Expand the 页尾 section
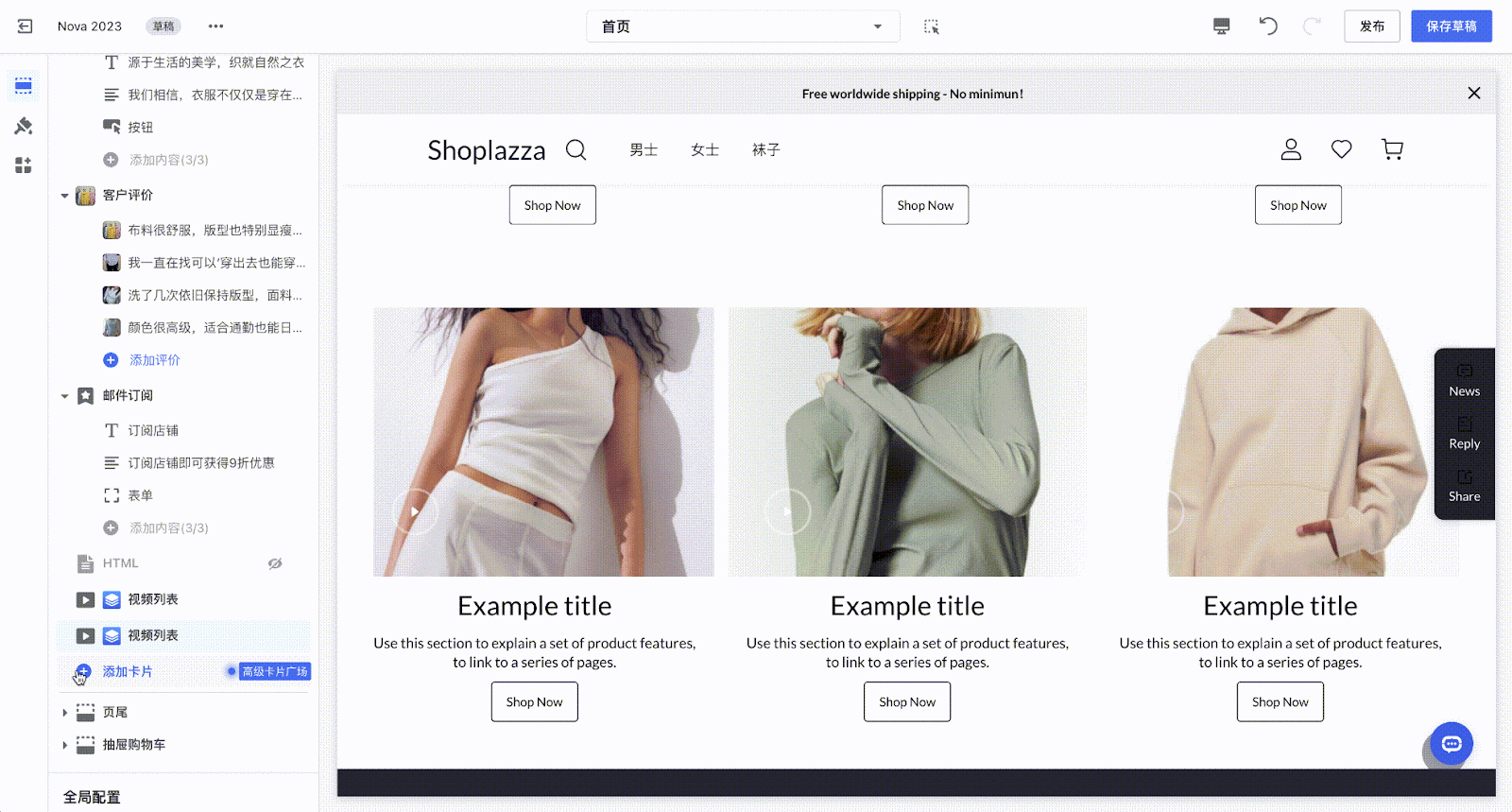Viewport: 1512px width, 812px height. [x=64, y=713]
